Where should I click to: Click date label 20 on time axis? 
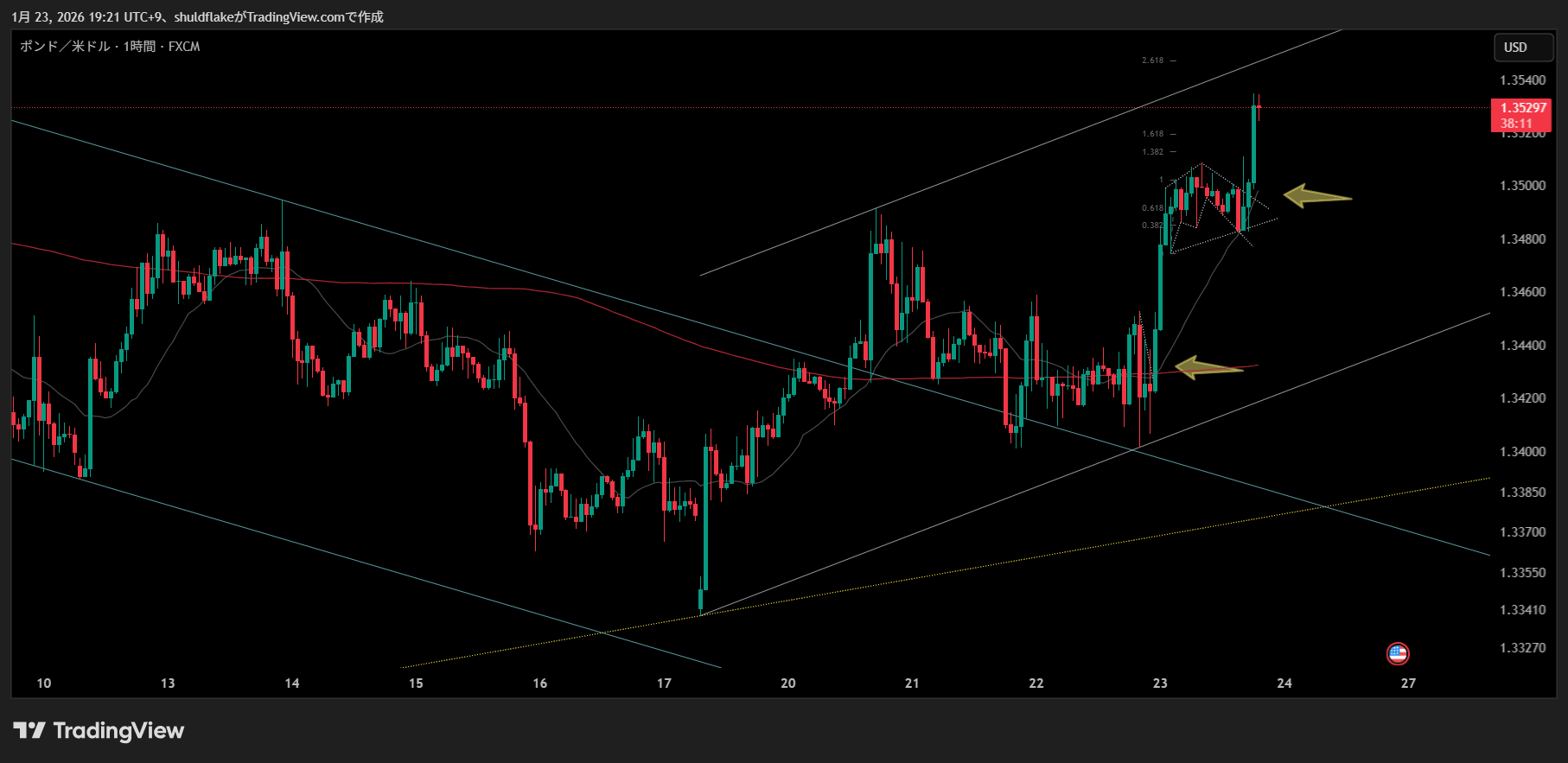pyautogui.click(x=787, y=684)
